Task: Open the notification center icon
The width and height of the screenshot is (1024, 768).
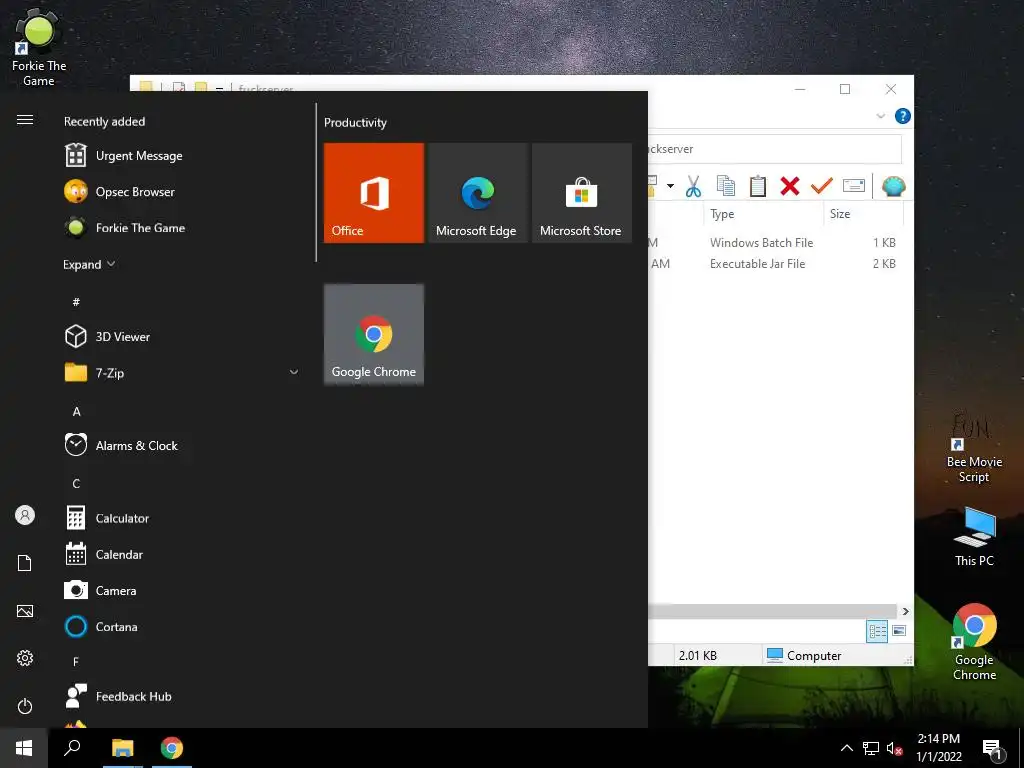Action: tap(992, 748)
